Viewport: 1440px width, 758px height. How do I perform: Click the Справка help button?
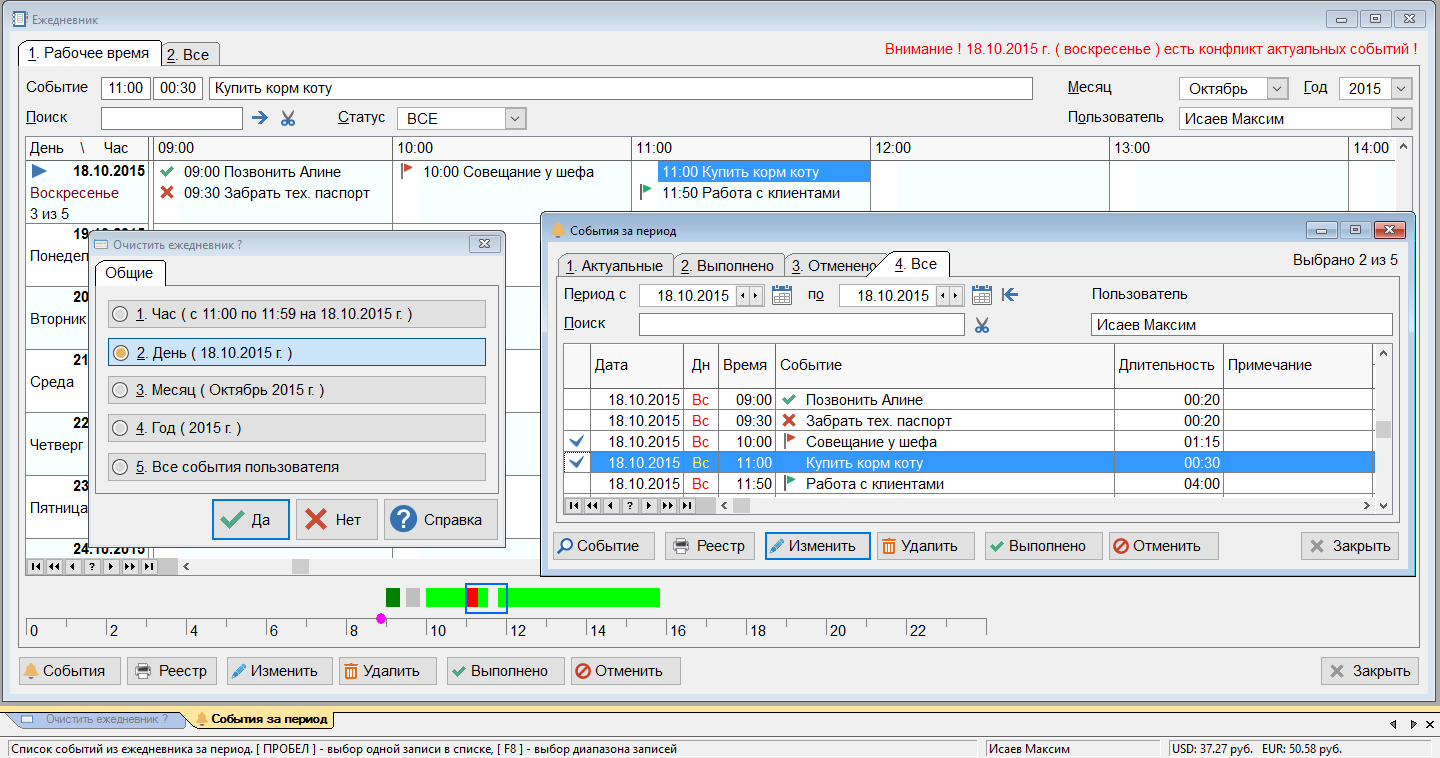click(x=440, y=520)
